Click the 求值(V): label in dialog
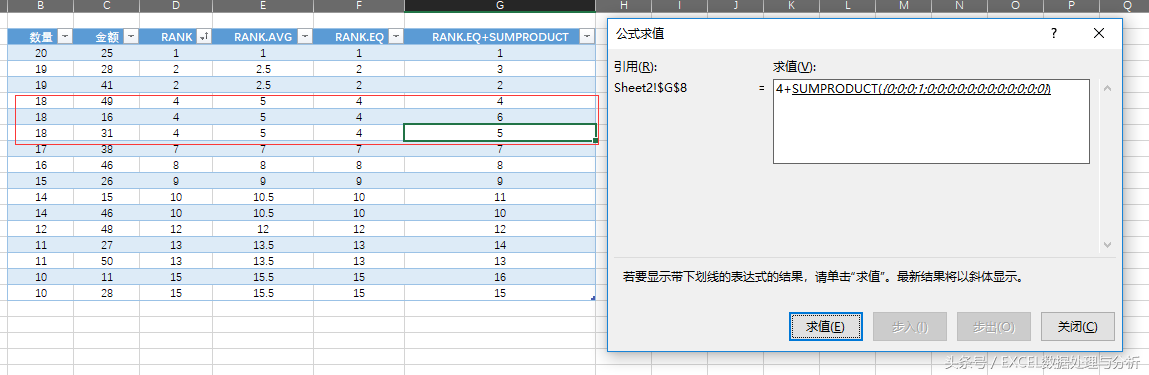This screenshot has height=375, width=1149. tap(794, 67)
